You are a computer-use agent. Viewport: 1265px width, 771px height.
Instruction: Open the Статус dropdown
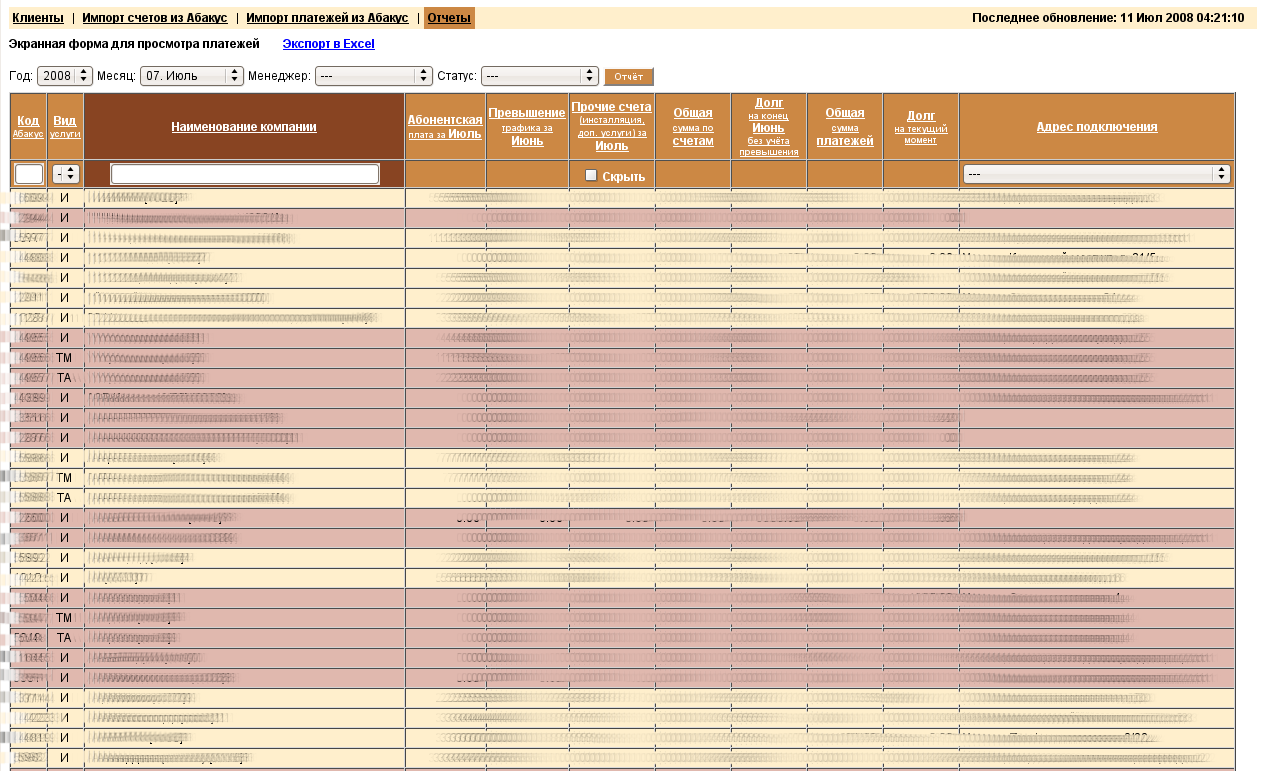point(540,76)
